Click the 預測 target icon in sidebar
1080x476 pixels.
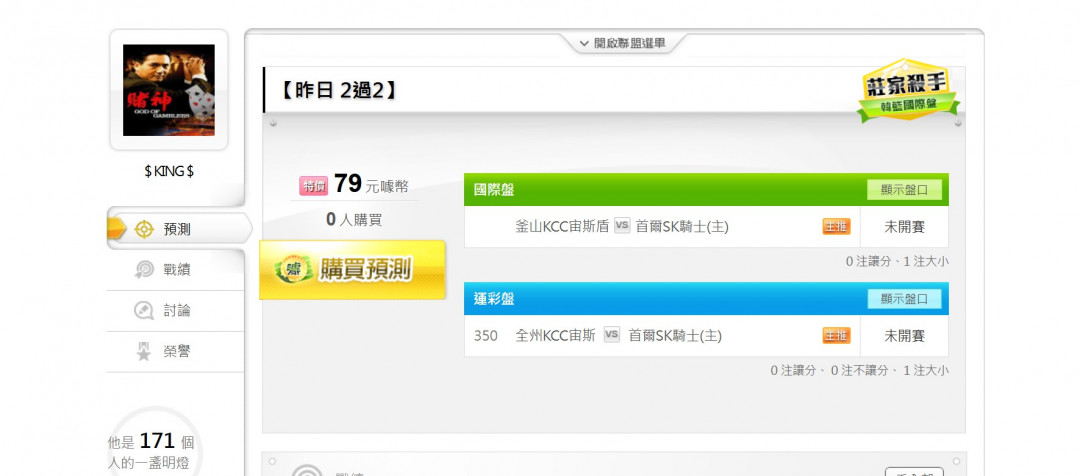144,229
